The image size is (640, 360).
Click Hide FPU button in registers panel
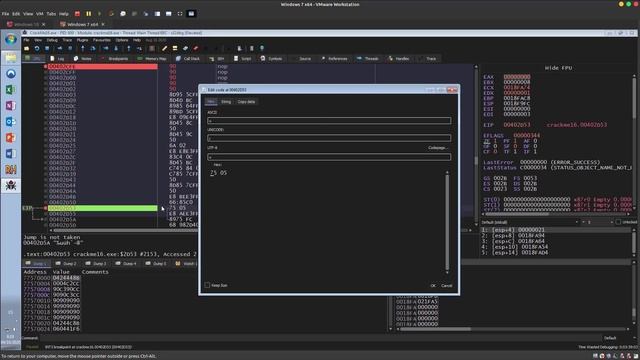click(558, 68)
